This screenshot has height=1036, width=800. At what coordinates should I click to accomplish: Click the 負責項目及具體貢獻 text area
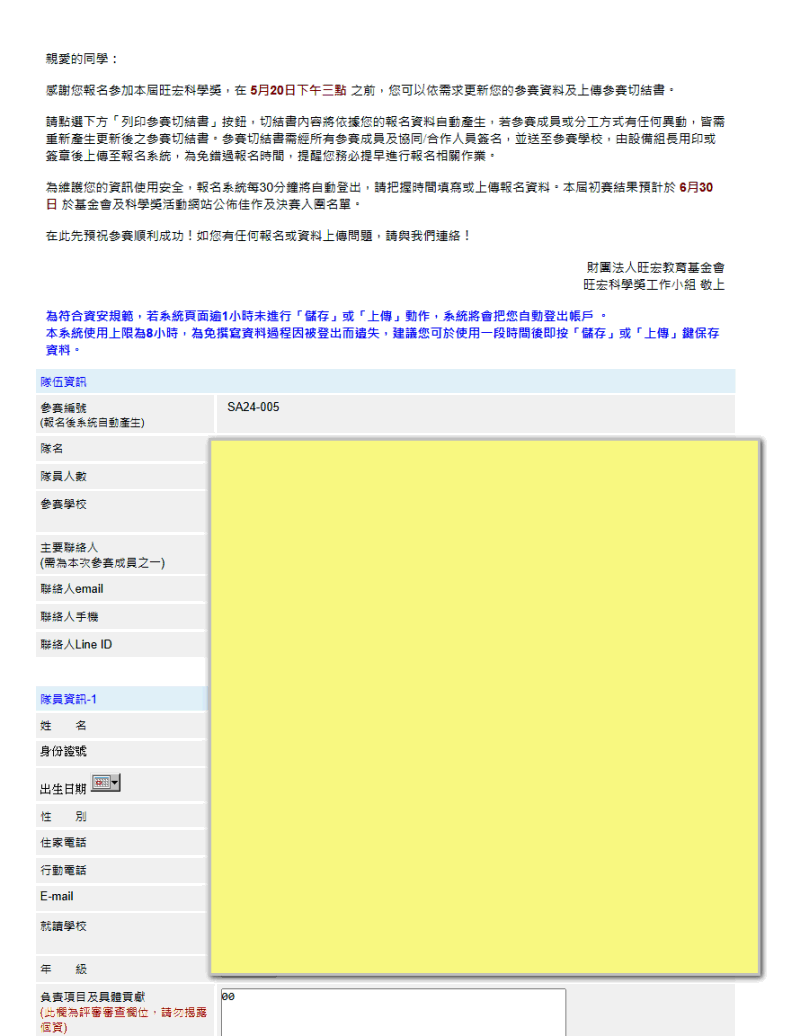click(x=393, y=1012)
